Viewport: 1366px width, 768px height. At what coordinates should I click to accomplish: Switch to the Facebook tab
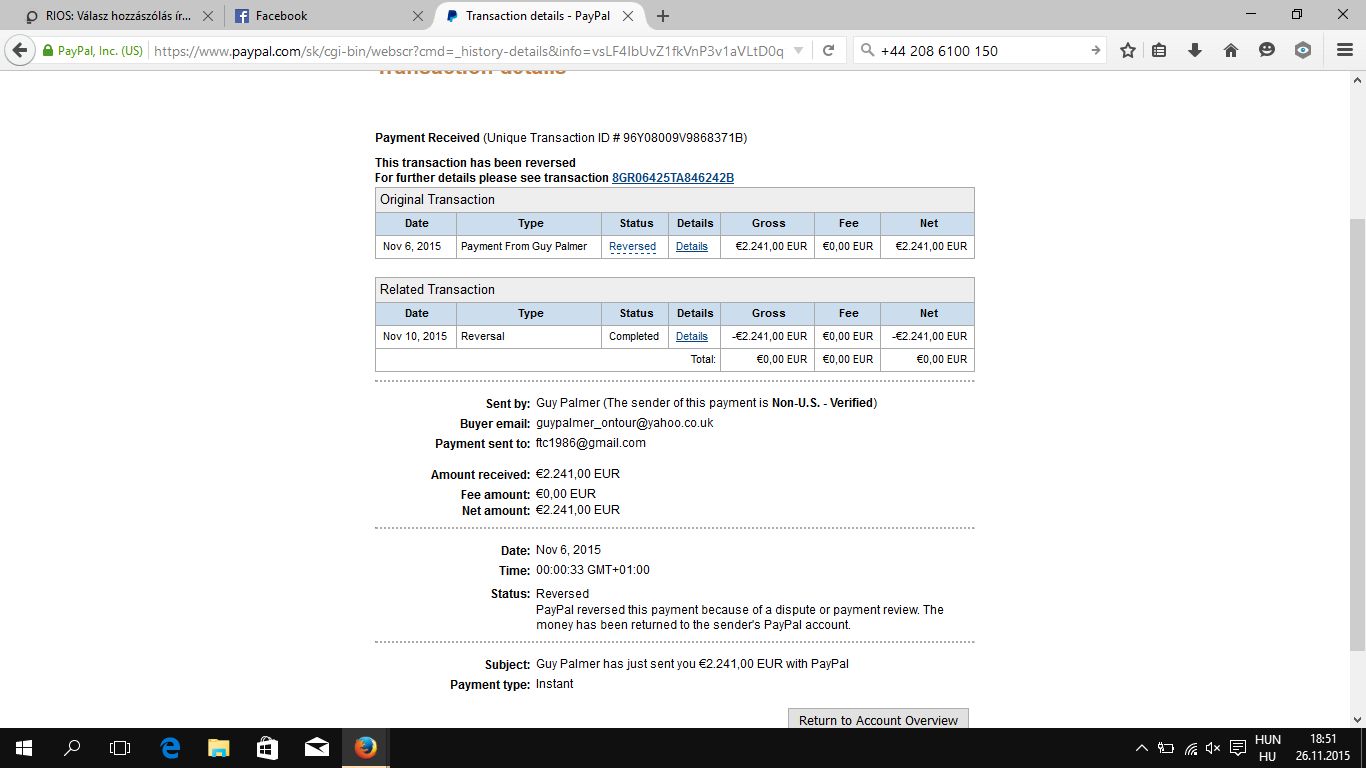click(329, 16)
